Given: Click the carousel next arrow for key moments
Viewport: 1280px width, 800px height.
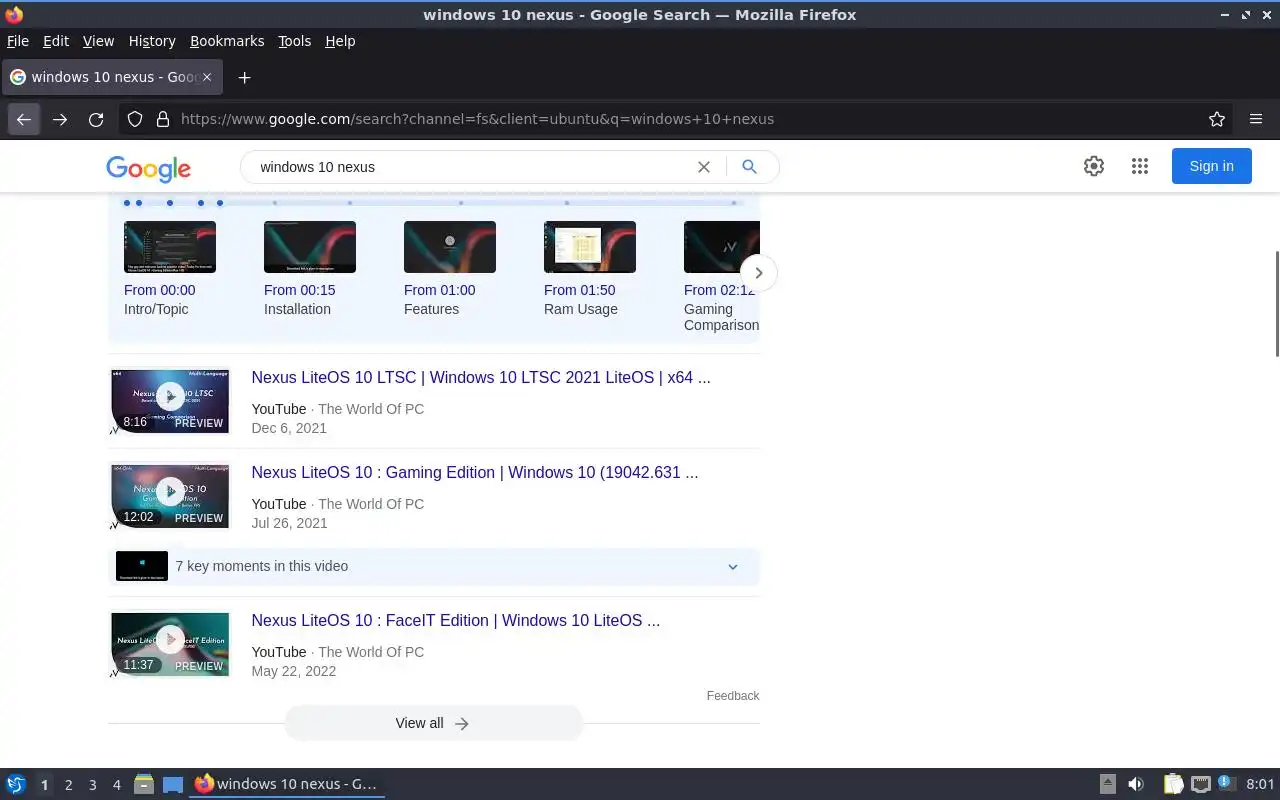Looking at the screenshot, I should [759, 273].
